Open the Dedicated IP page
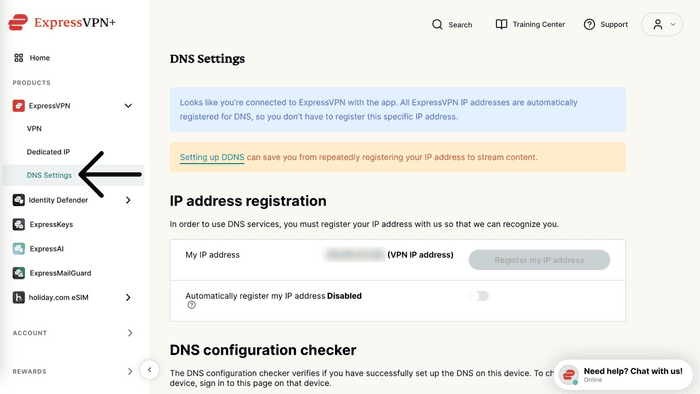The image size is (700, 394). 48,152
